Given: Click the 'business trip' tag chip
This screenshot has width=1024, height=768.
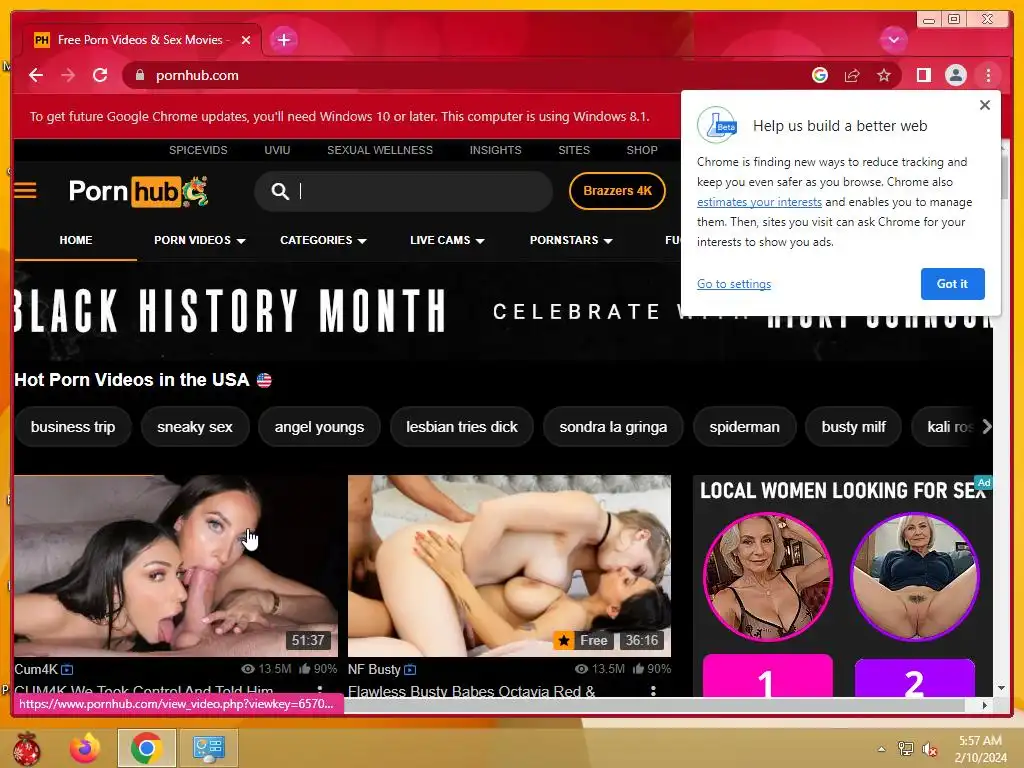Looking at the screenshot, I should pos(72,427).
